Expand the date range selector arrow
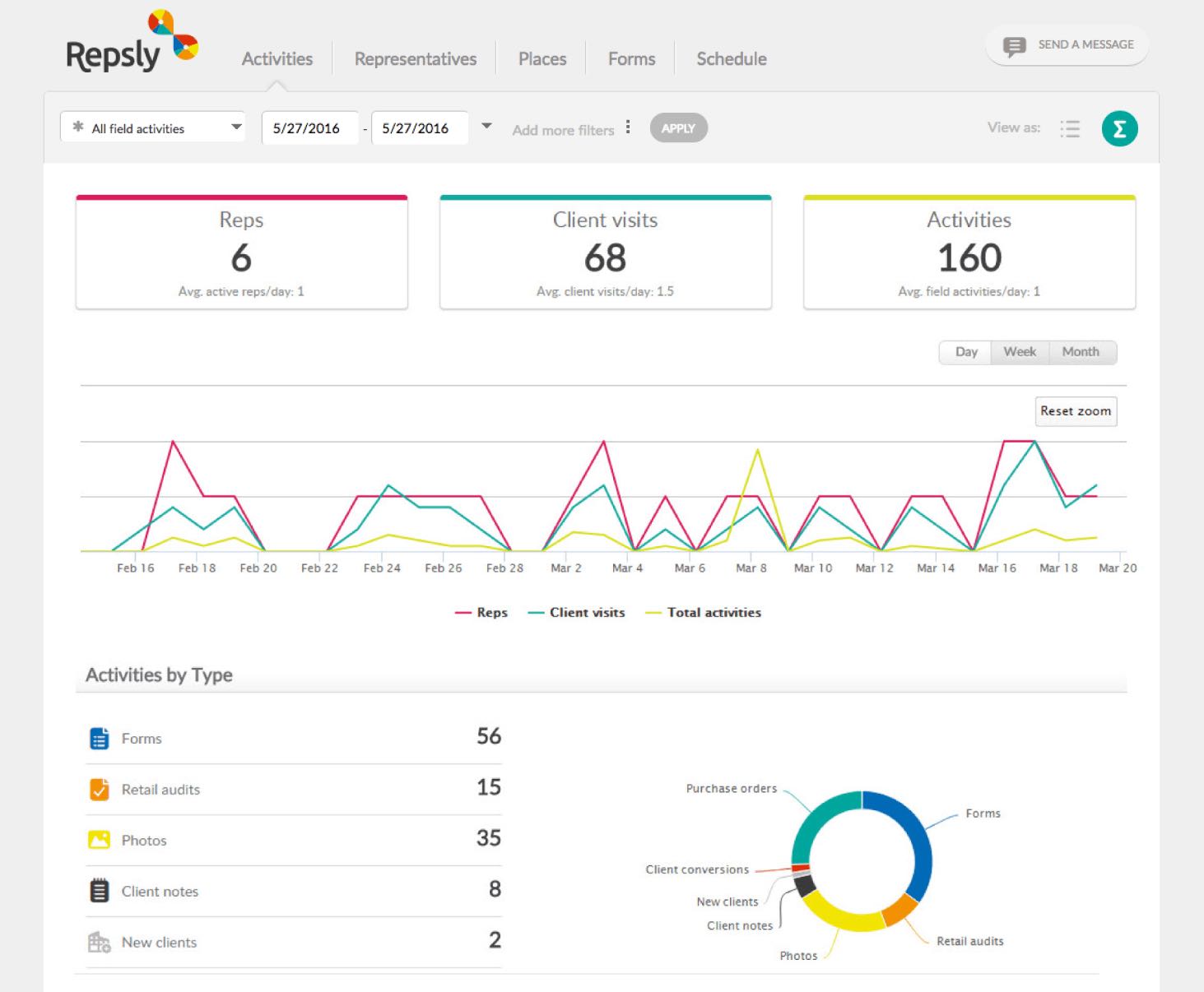This screenshot has height=992, width=1204. [x=486, y=125]
